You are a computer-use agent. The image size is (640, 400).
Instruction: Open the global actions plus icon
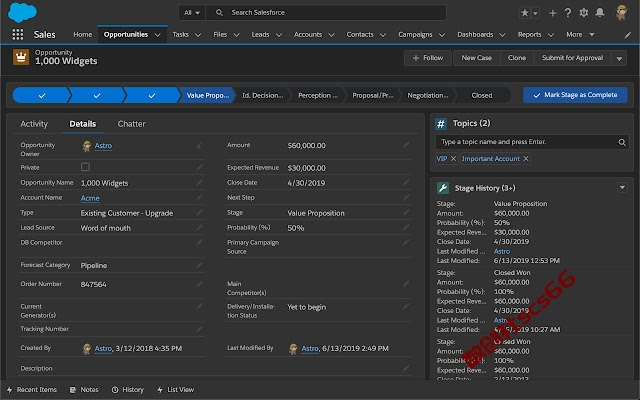[x=552, y=13]
